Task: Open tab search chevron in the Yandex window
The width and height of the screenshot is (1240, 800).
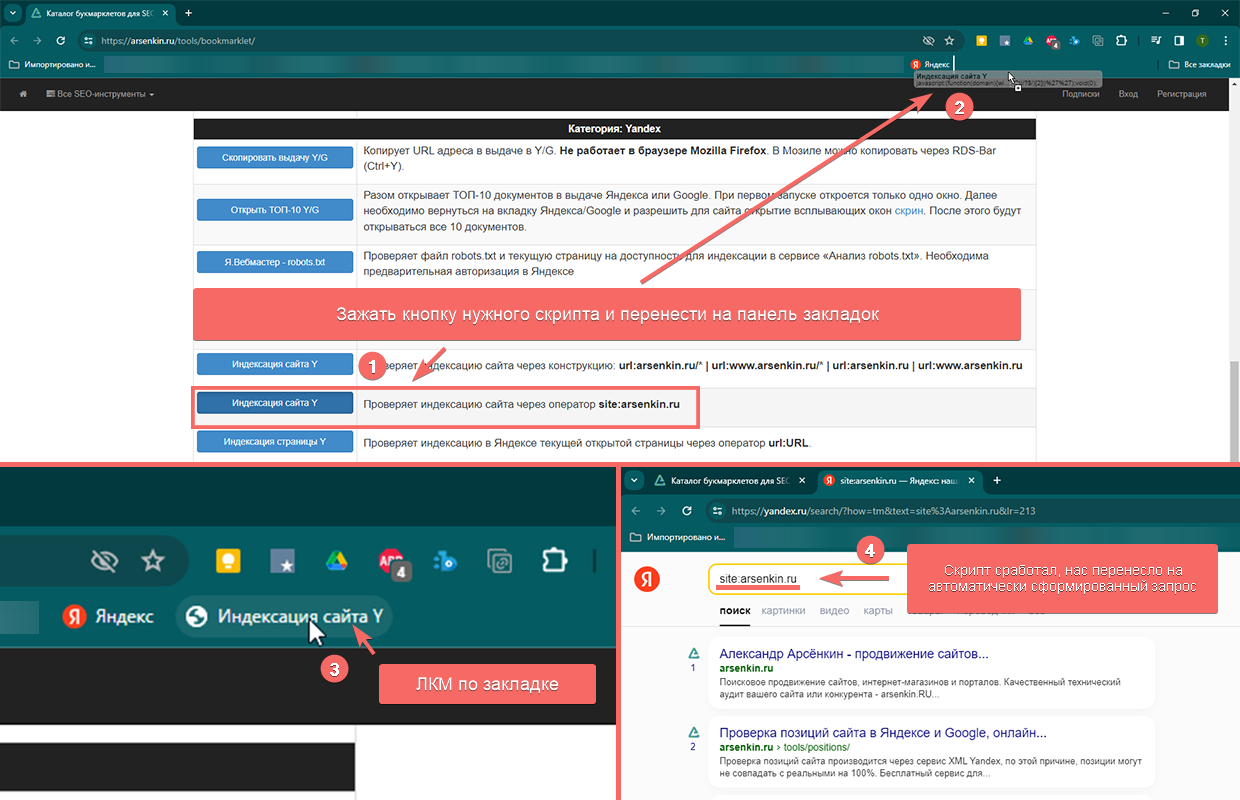Action: click(x=634, y=481)
